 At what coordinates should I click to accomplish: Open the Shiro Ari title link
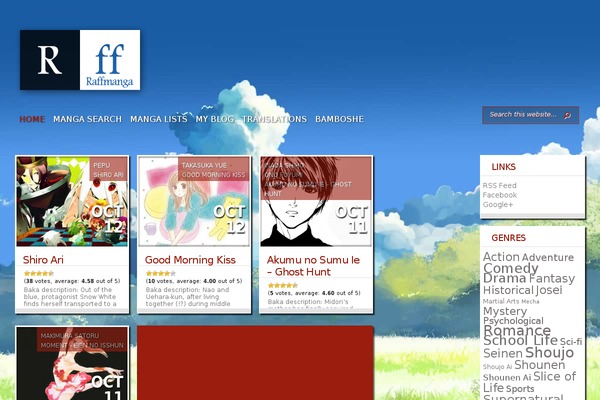pos(43,260)
